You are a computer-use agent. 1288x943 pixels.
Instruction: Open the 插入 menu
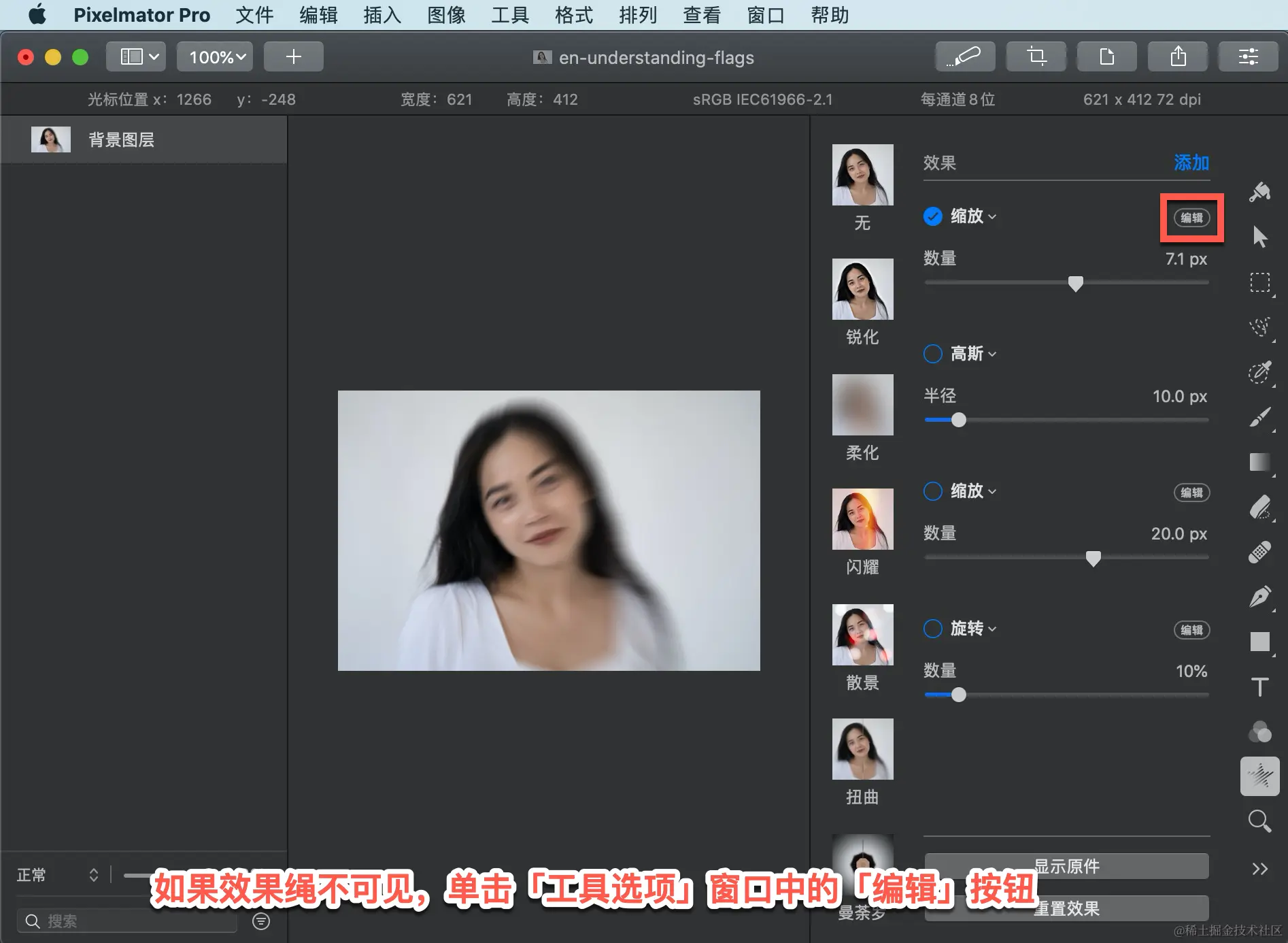(382, 15)
